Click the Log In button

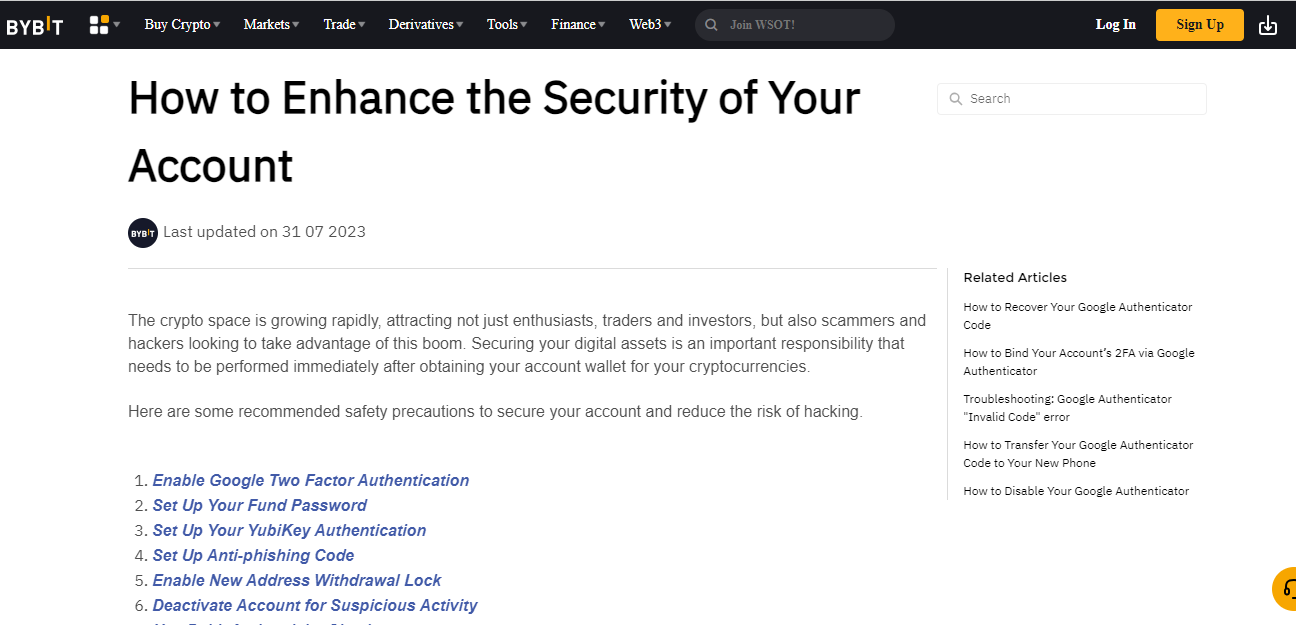pos(1116,25)
